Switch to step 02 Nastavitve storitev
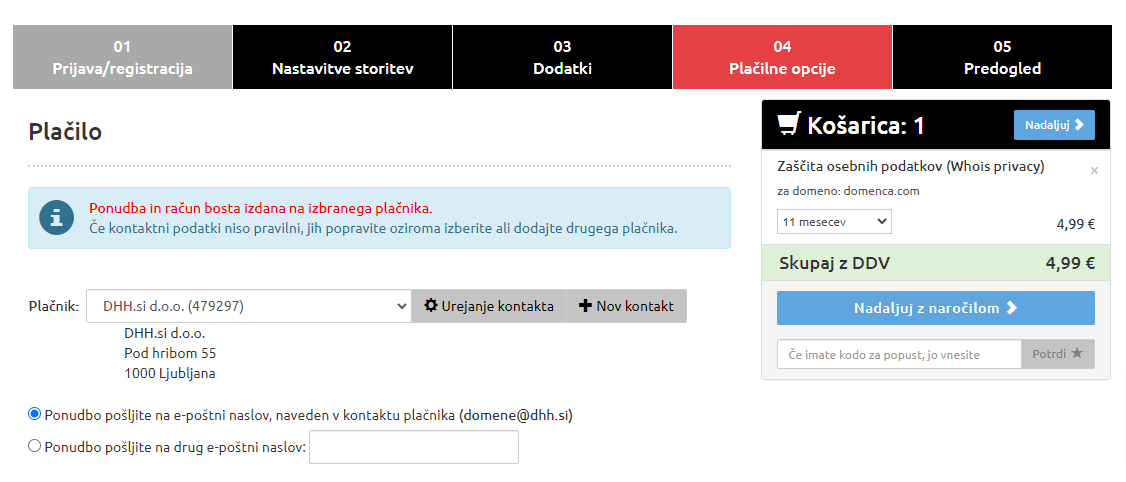The image size is (1126, 482). click(343, 57)
